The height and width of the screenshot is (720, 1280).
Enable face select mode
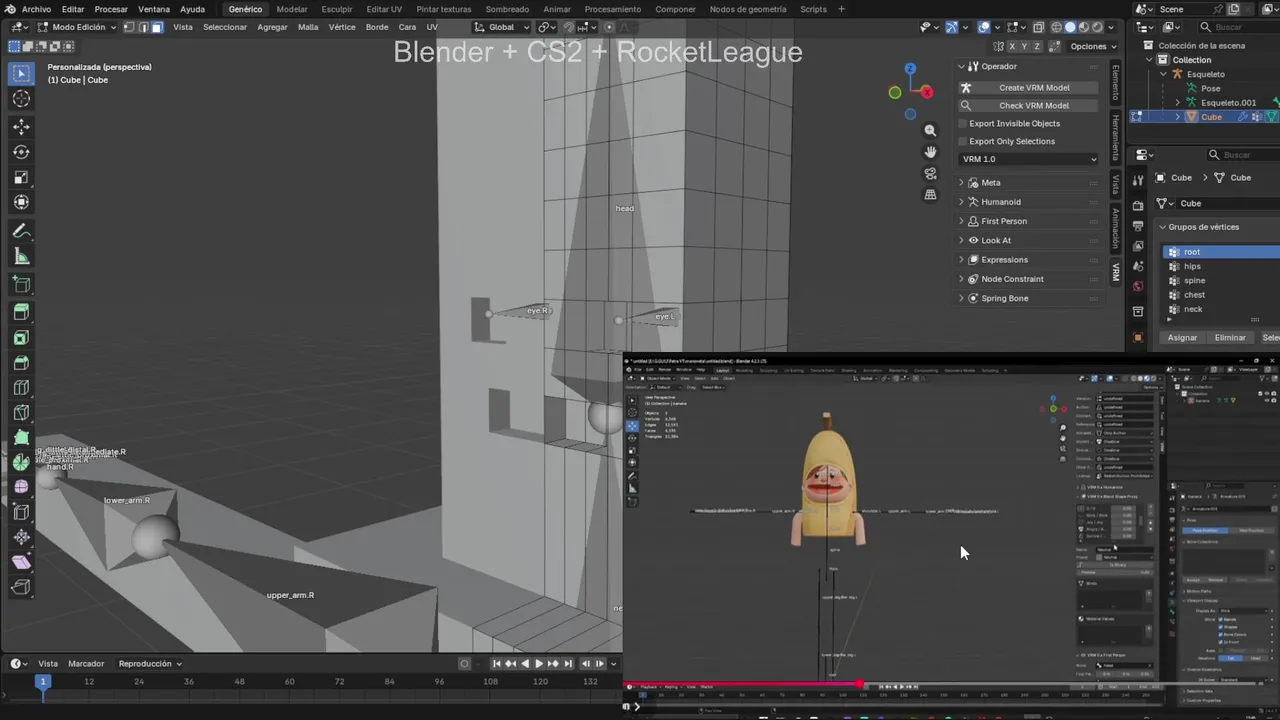pyautogui.click(x=157, y=27)
